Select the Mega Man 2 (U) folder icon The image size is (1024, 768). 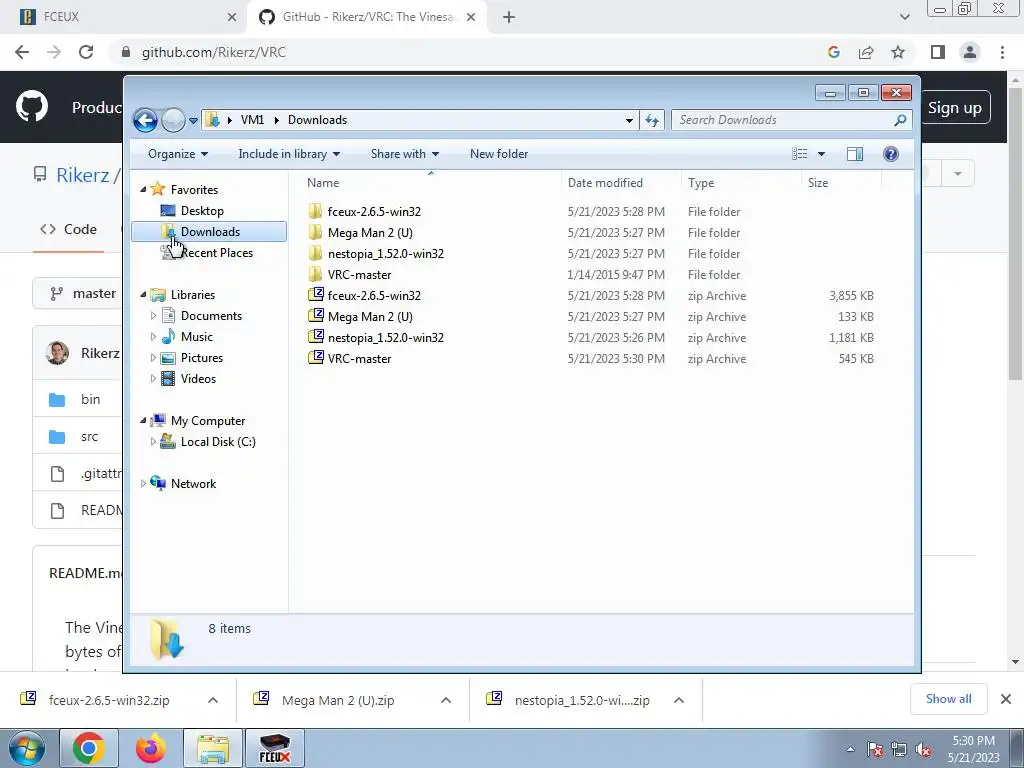315,232
